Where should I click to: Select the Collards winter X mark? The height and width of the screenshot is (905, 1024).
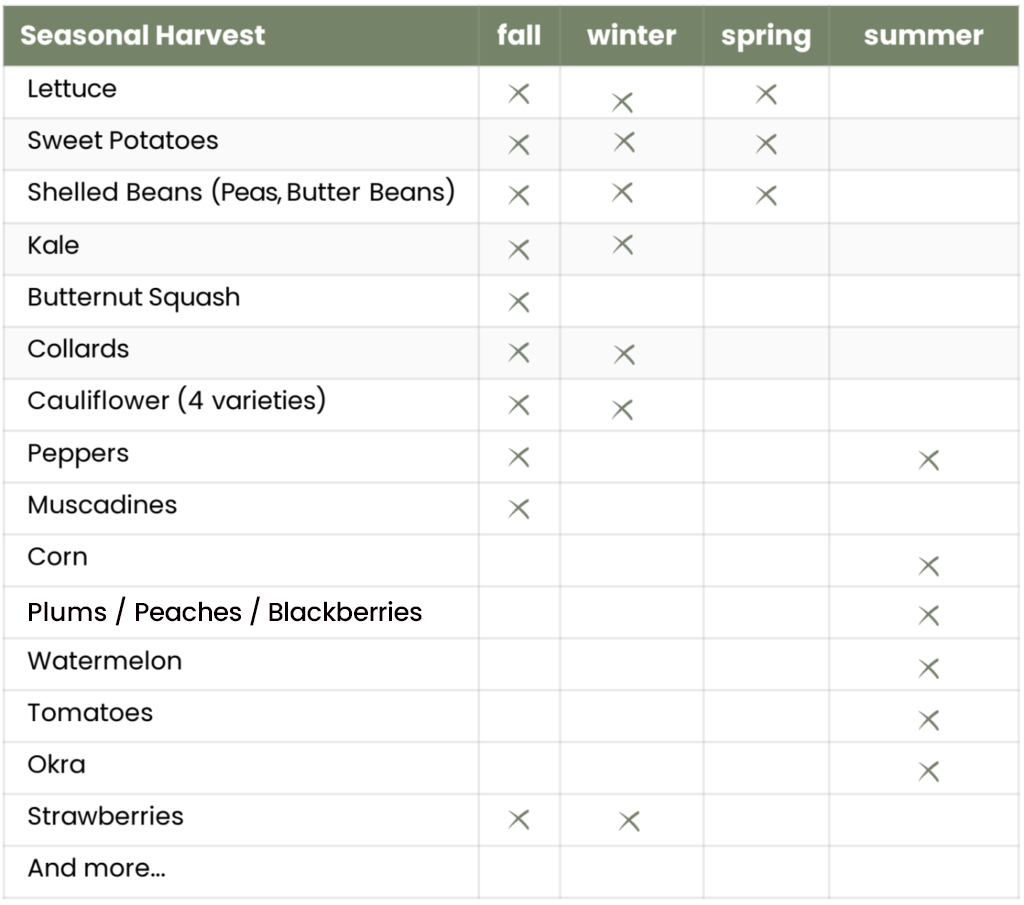624,355
